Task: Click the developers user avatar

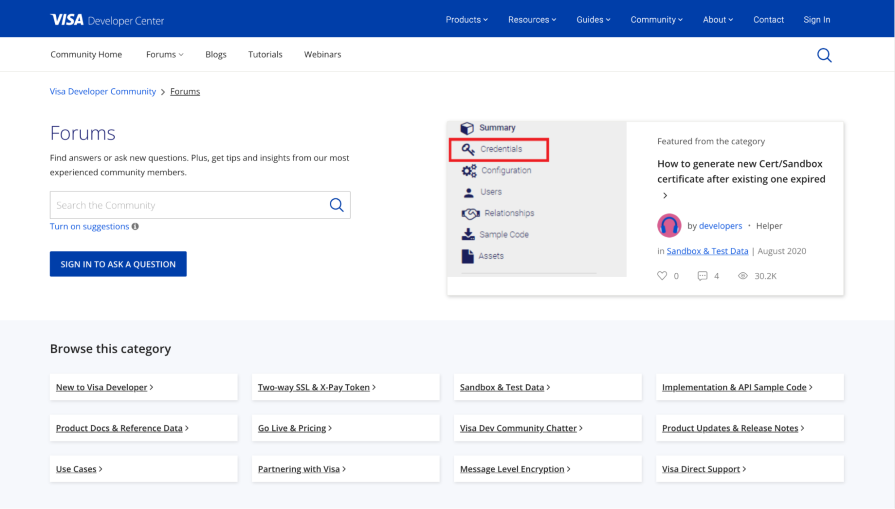Action: coord(669,225)
